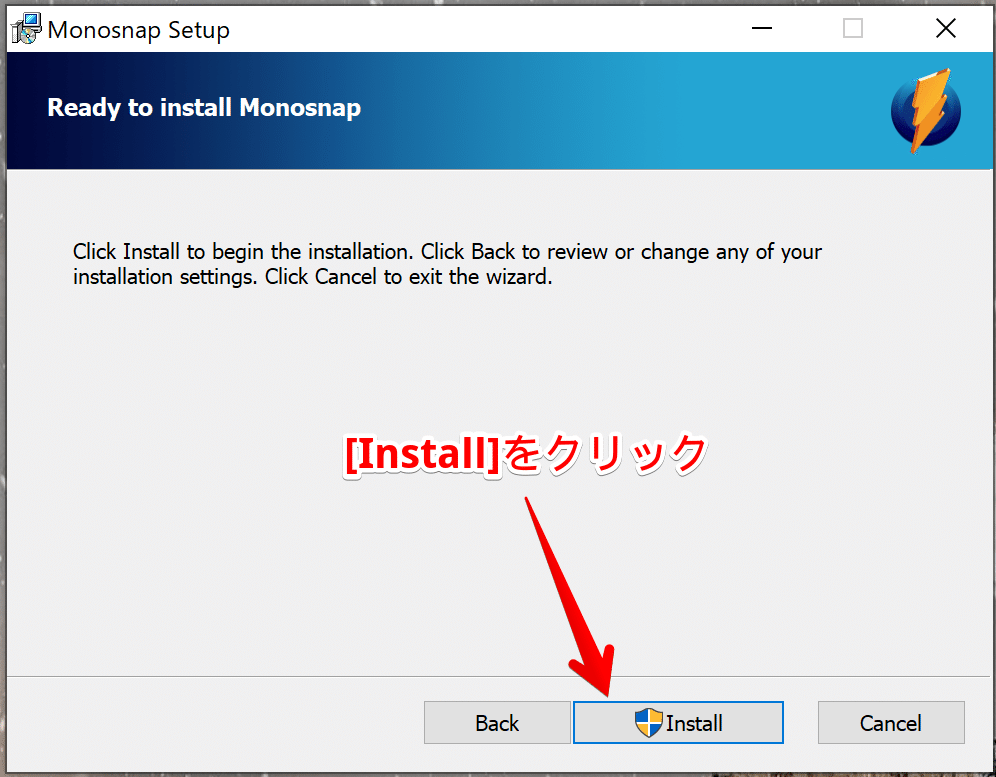Screen dimensions: 996x777
Task: Click the red [Install]をクリック annotation text
Action: click(526, 454)
